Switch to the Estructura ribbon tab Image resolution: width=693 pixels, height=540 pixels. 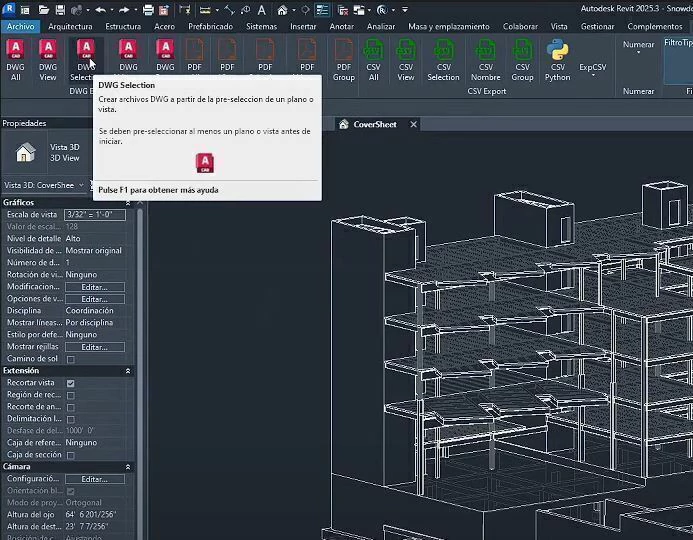123,27
